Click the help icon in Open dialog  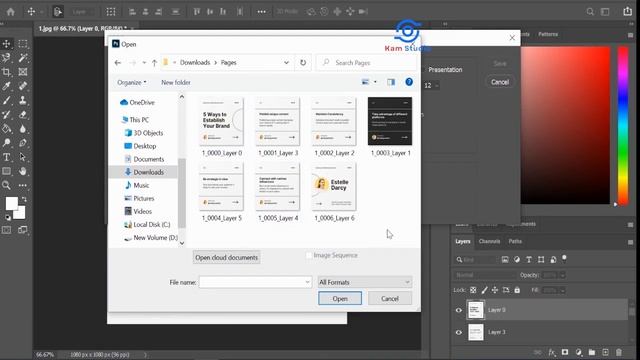coord(409,82)
